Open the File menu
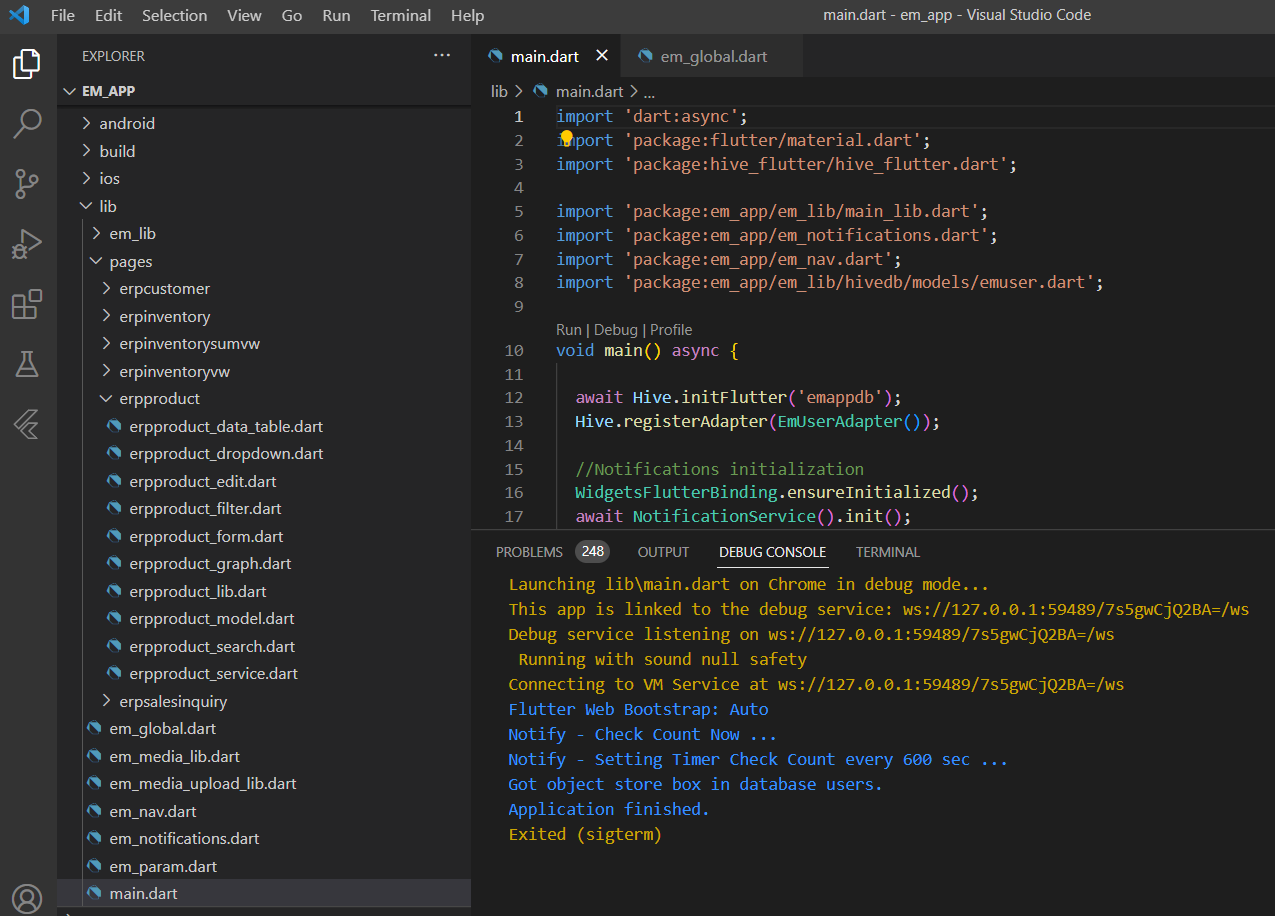Screen dimensions: 1275x916 62,15
